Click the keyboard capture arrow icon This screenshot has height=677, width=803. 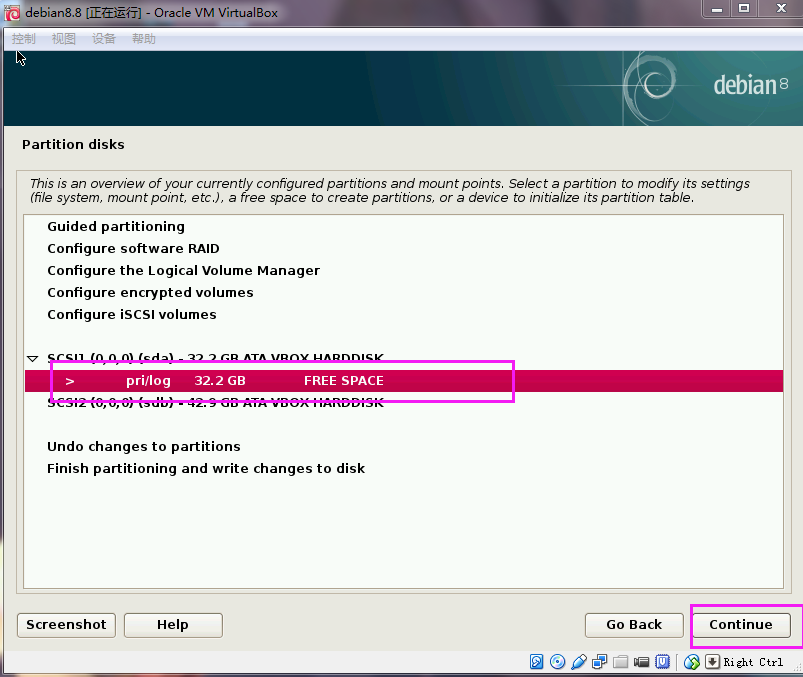point(712,662)
